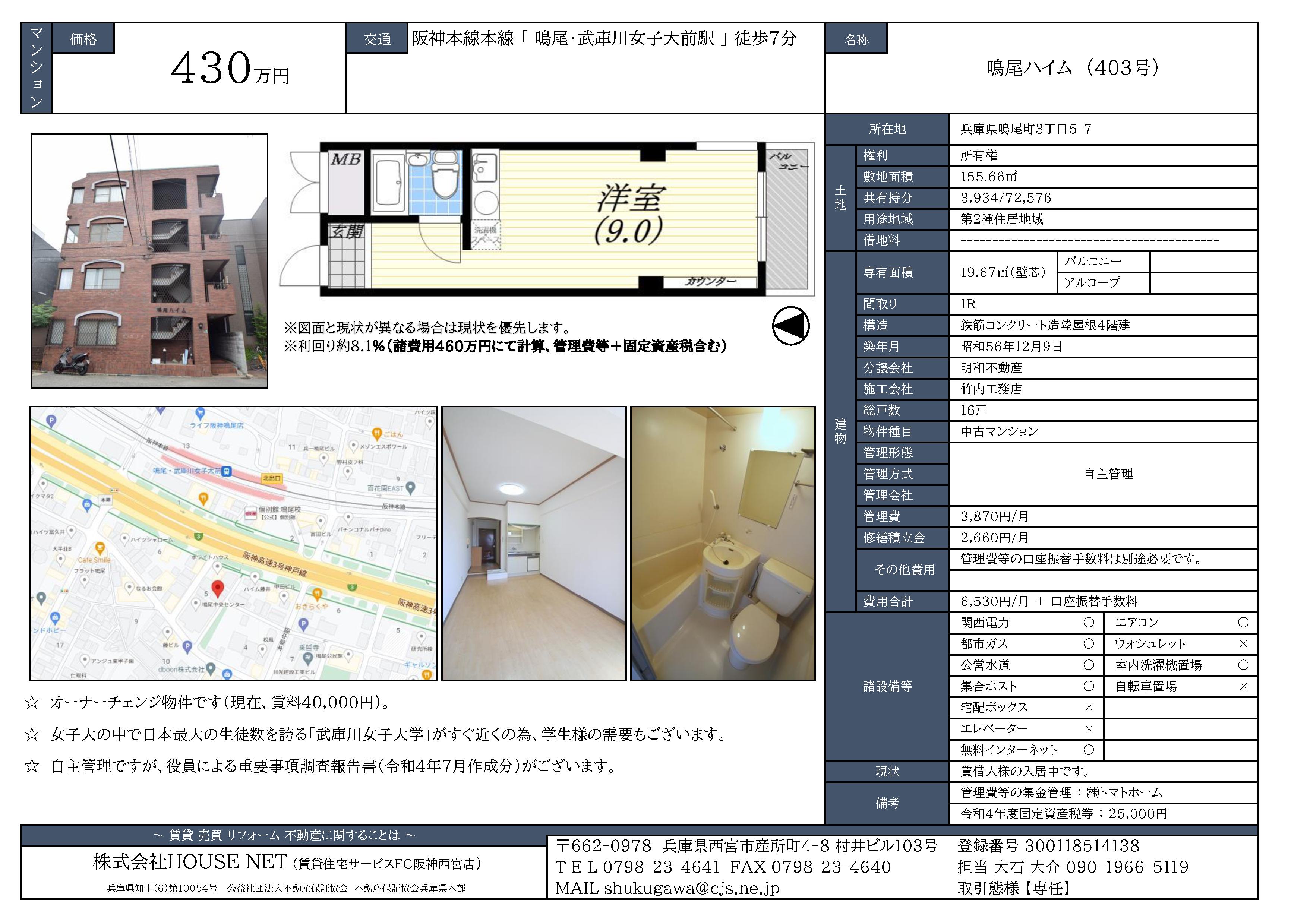The image size is (1307, 924).
Task: Click the ライフ阪神鳴尾店 shopping cart icon
Action: coord(200,412)
